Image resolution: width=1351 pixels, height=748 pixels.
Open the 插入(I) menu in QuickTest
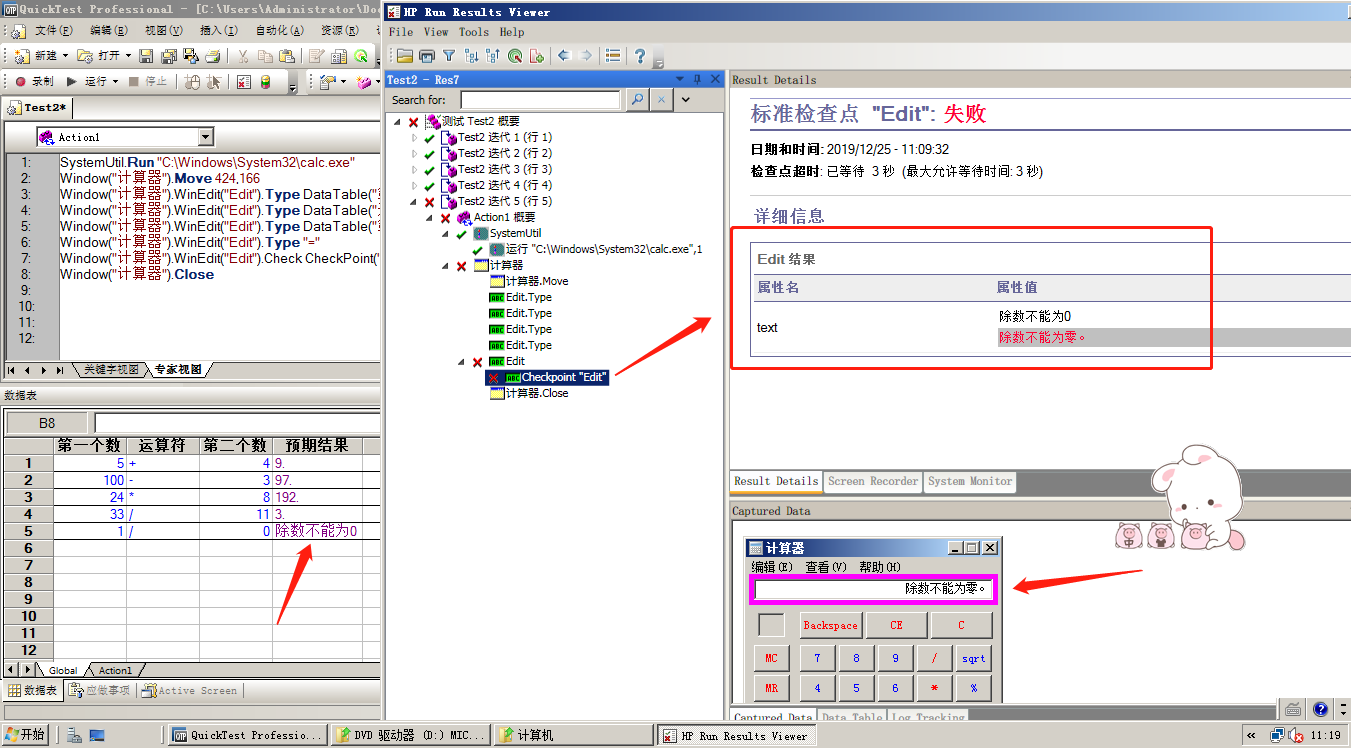(x=218, y=31)
